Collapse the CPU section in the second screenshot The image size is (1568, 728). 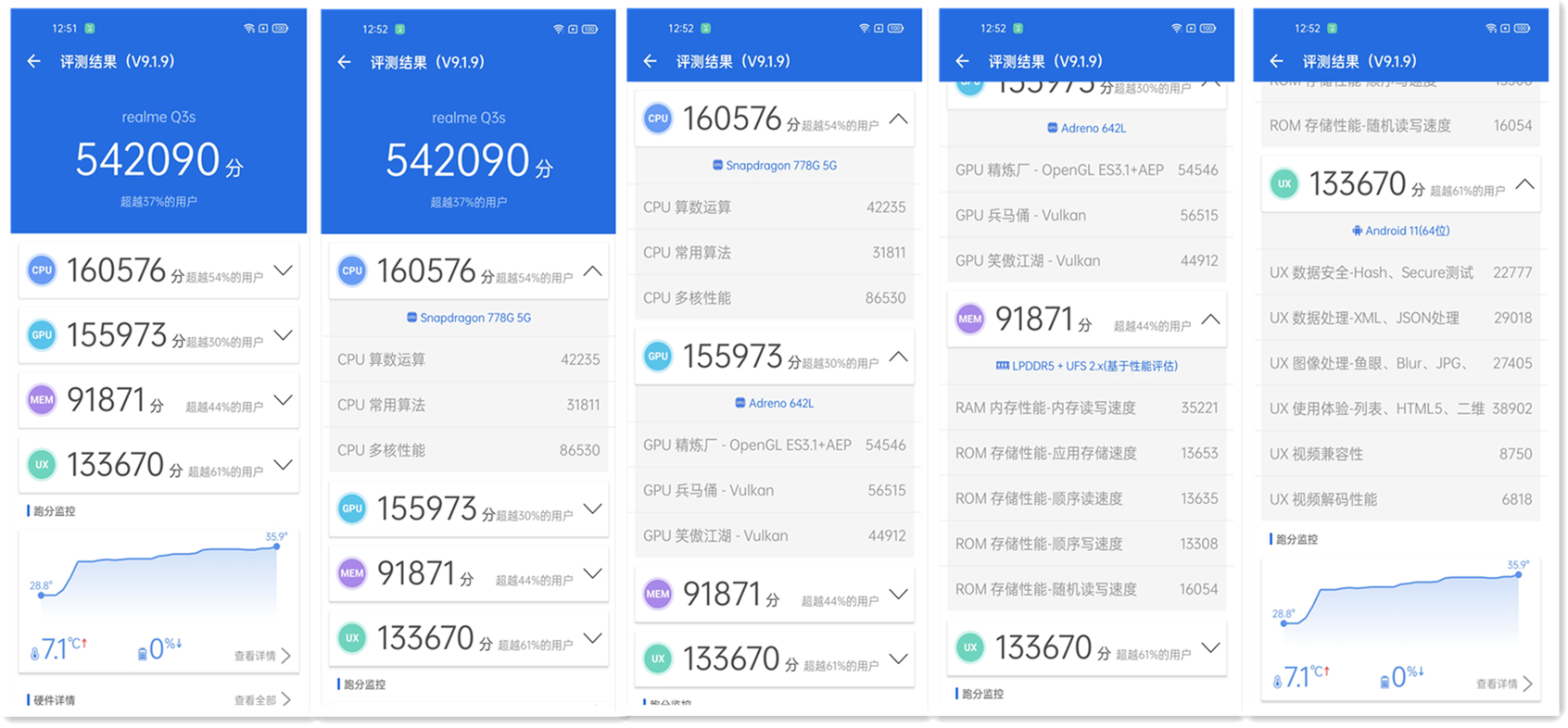coord(593,271)
